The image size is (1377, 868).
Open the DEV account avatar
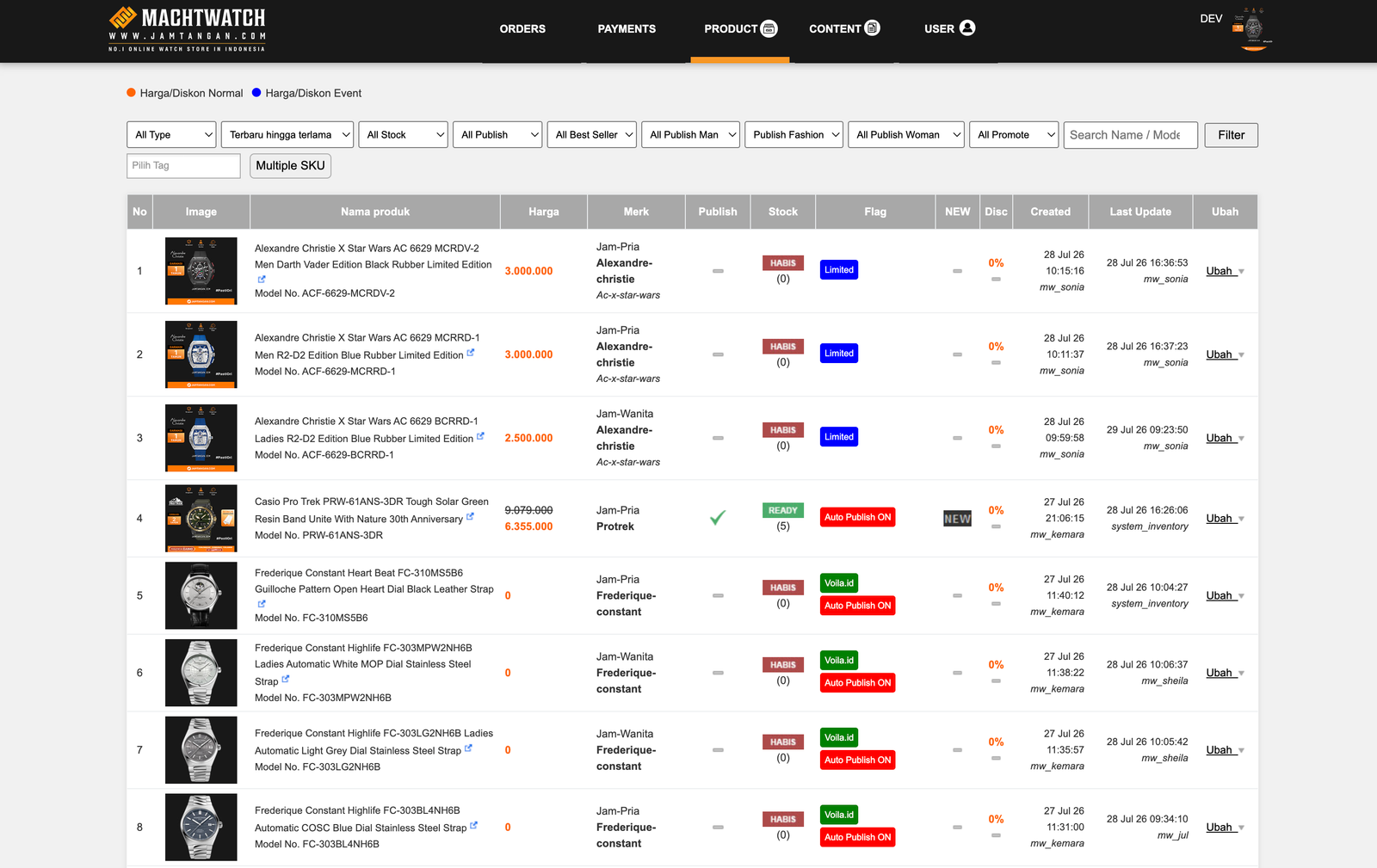coord(1253,29)
